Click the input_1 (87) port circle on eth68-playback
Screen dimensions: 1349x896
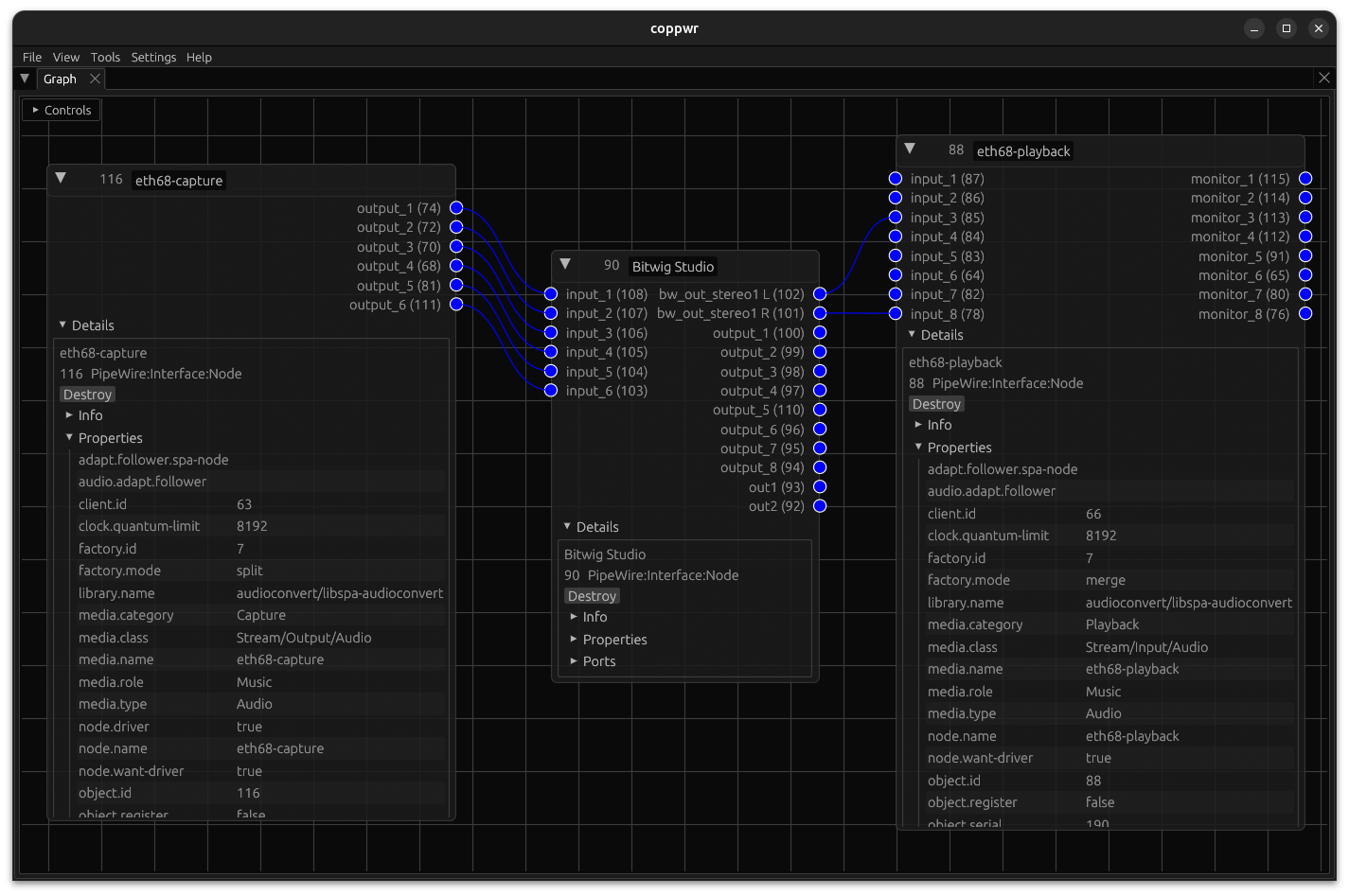coord(896,179)
